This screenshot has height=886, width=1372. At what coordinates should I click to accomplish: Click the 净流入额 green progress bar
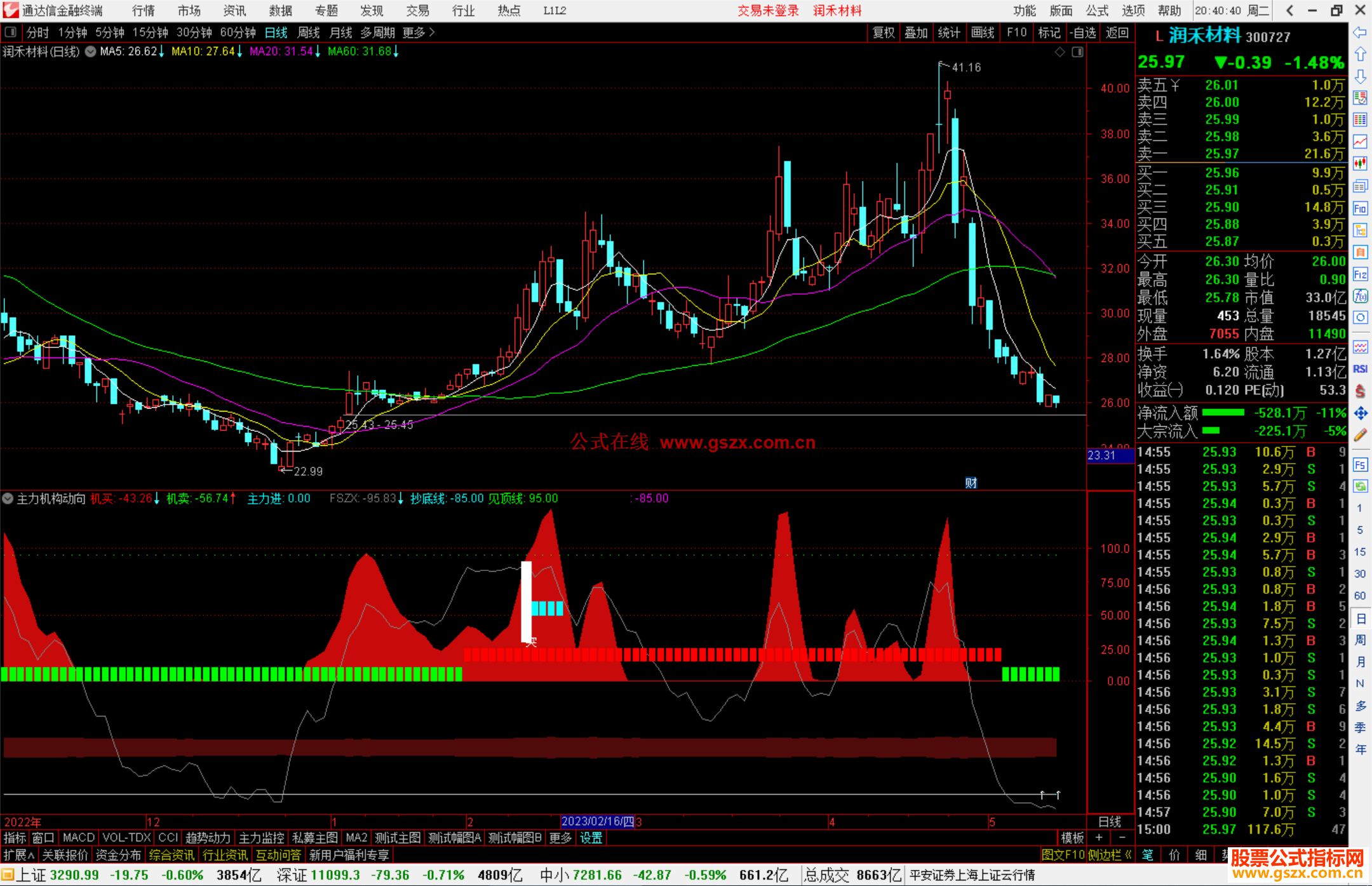pyautogui.click(x=1223, y=413)
